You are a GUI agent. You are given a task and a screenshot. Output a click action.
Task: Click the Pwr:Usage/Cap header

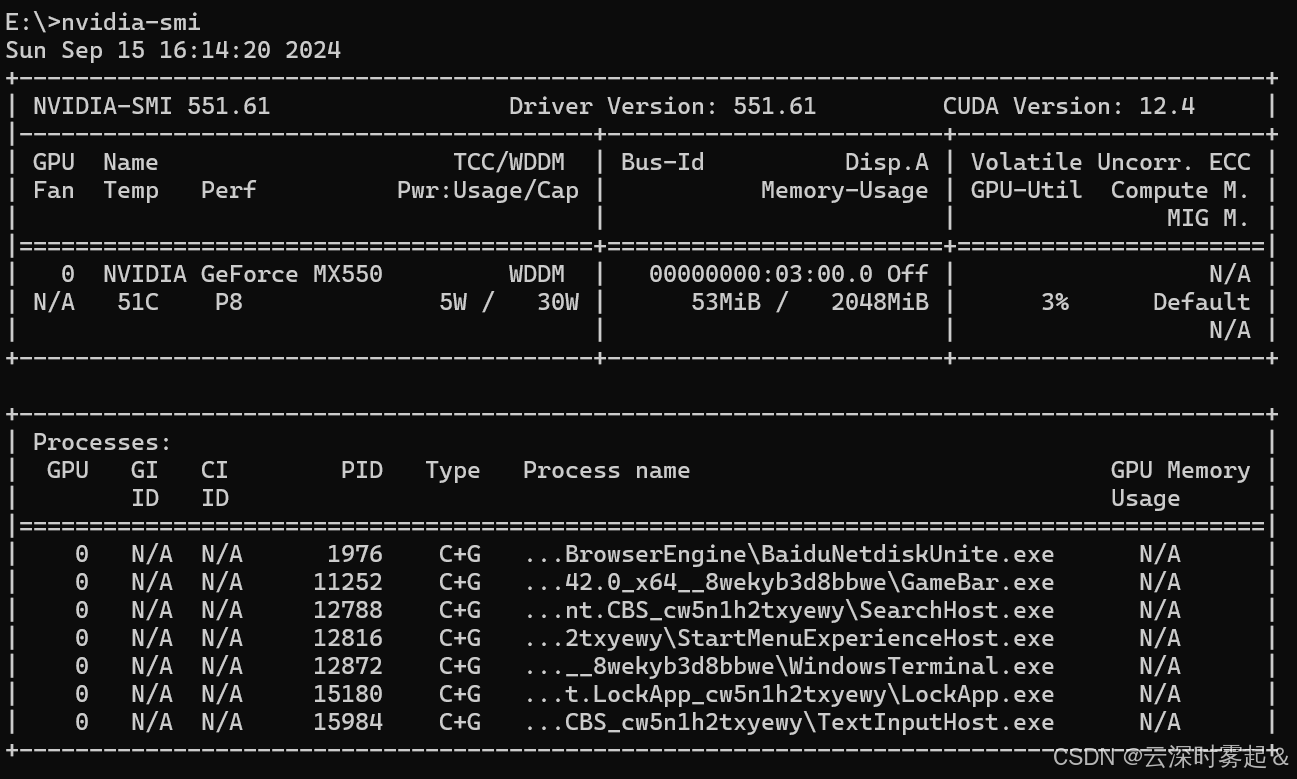[x=488, y=190]
